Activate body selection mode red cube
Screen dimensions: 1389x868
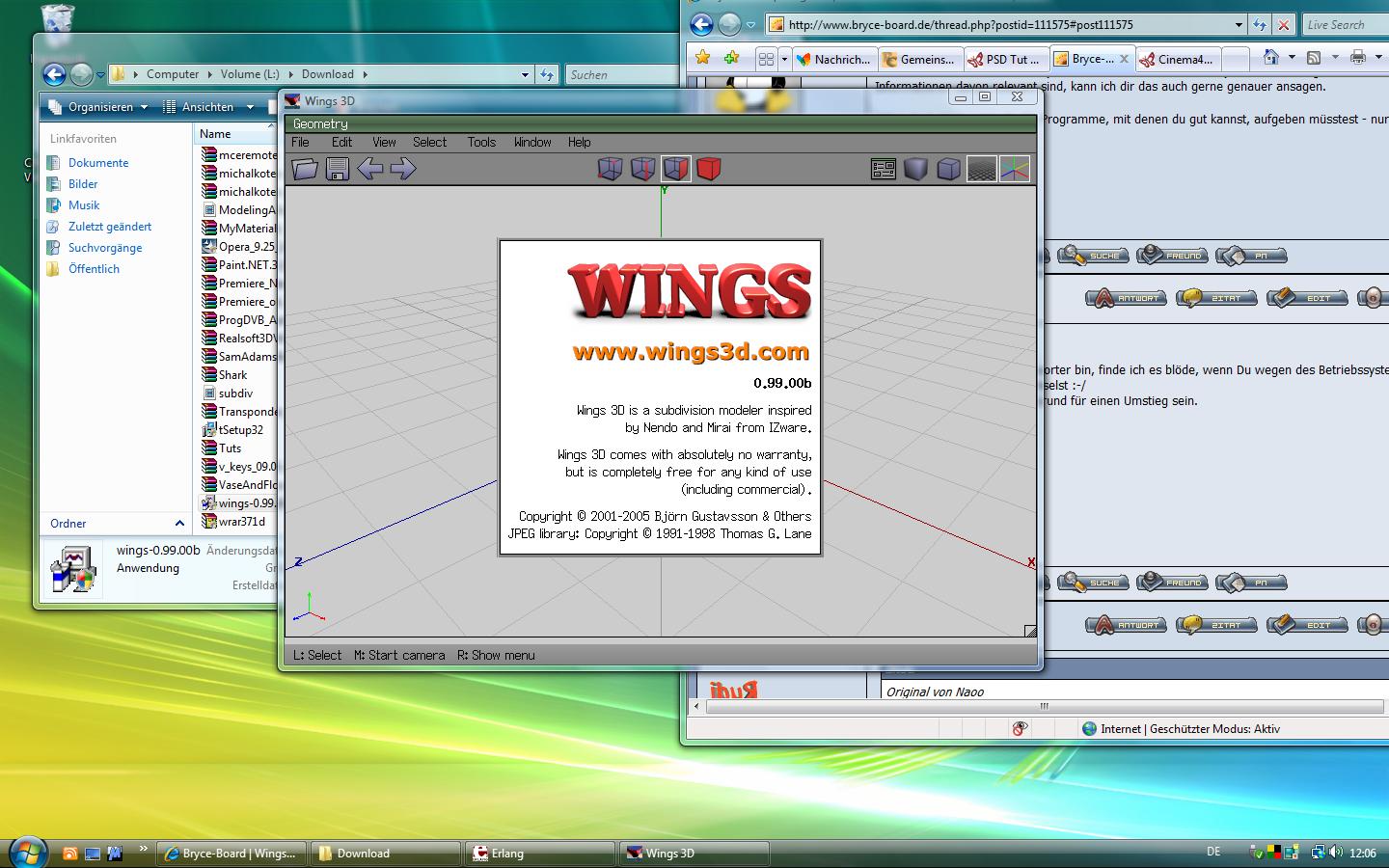coord(709,170)
